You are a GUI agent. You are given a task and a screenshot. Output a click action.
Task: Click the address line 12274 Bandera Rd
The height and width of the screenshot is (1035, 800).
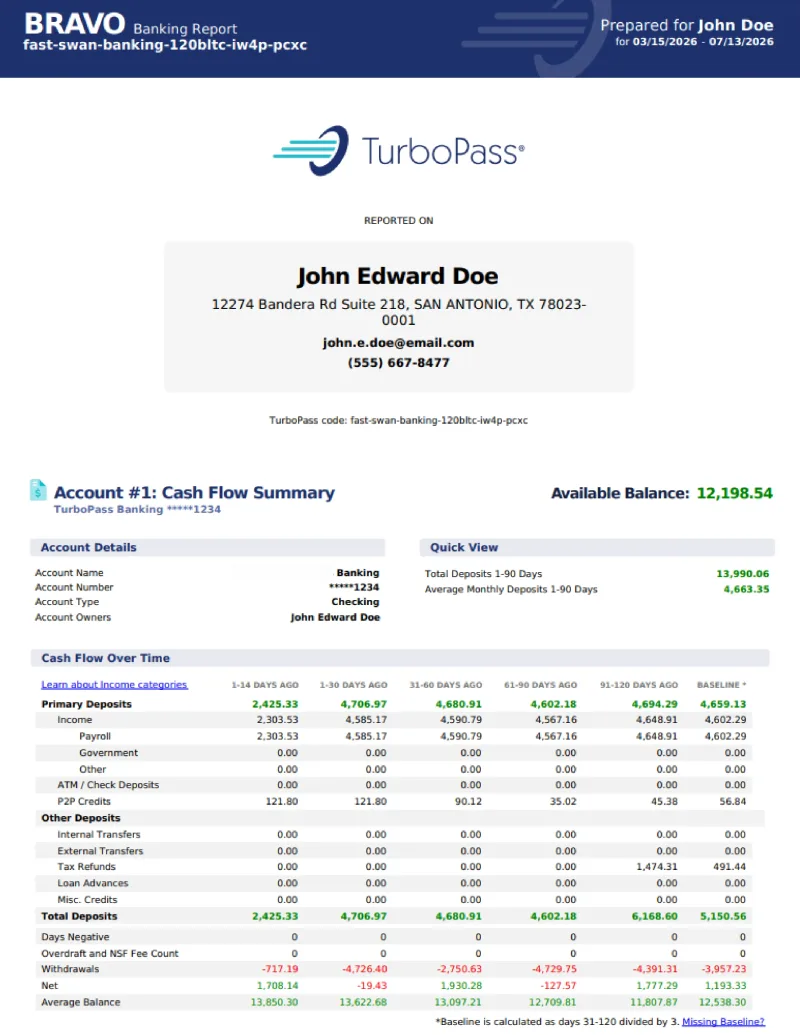click(399, 312)
